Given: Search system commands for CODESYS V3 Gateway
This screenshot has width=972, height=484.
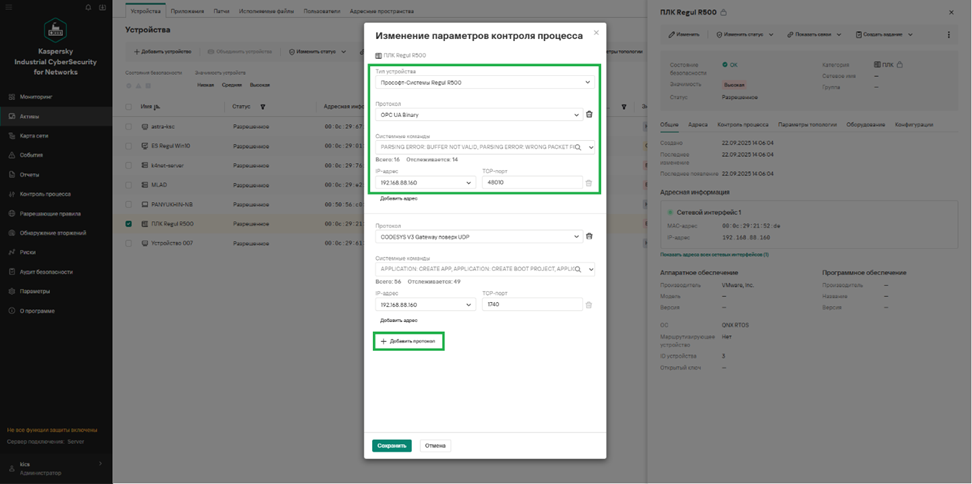Looking at the screenshot, I should click(x=578, y=269).
